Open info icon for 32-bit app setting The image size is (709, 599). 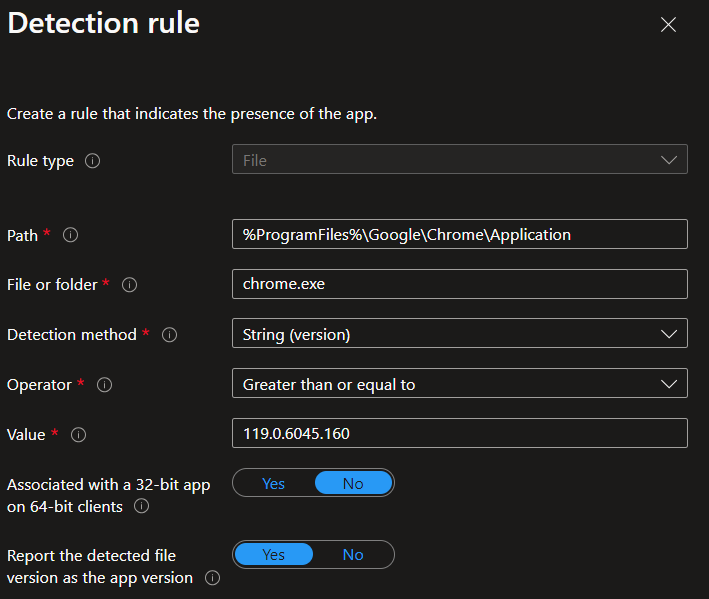point(142,506)
